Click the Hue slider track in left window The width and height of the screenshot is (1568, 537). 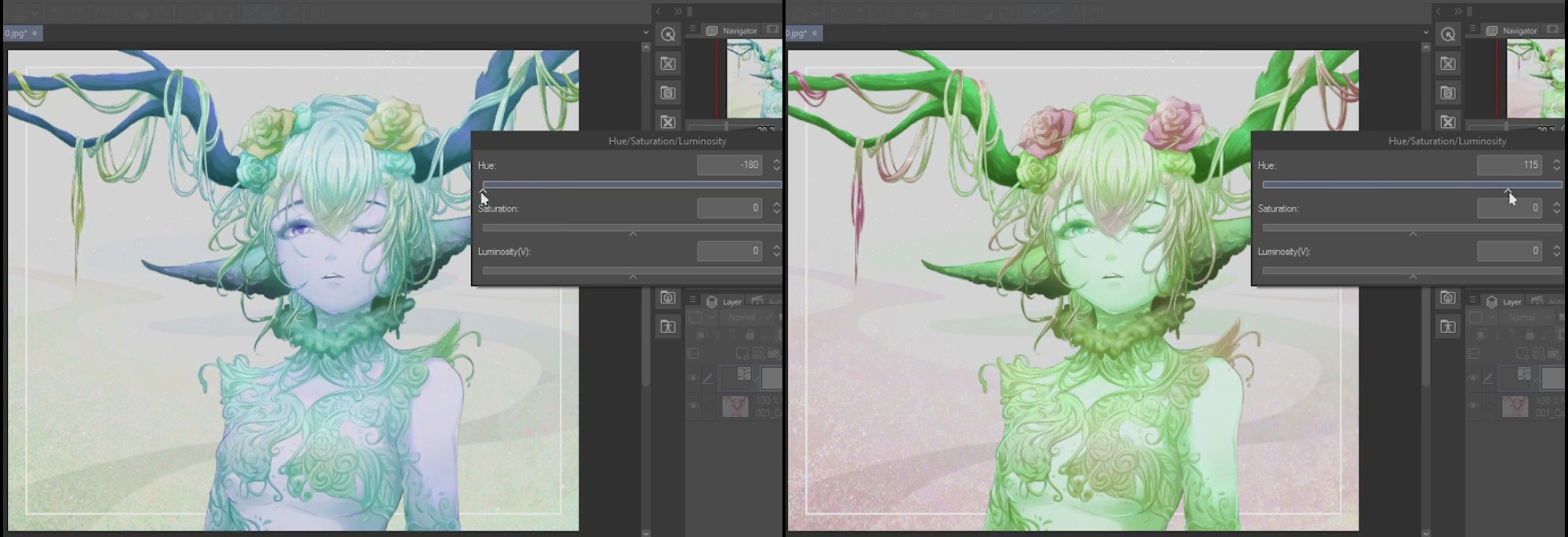tap(632, 185)
